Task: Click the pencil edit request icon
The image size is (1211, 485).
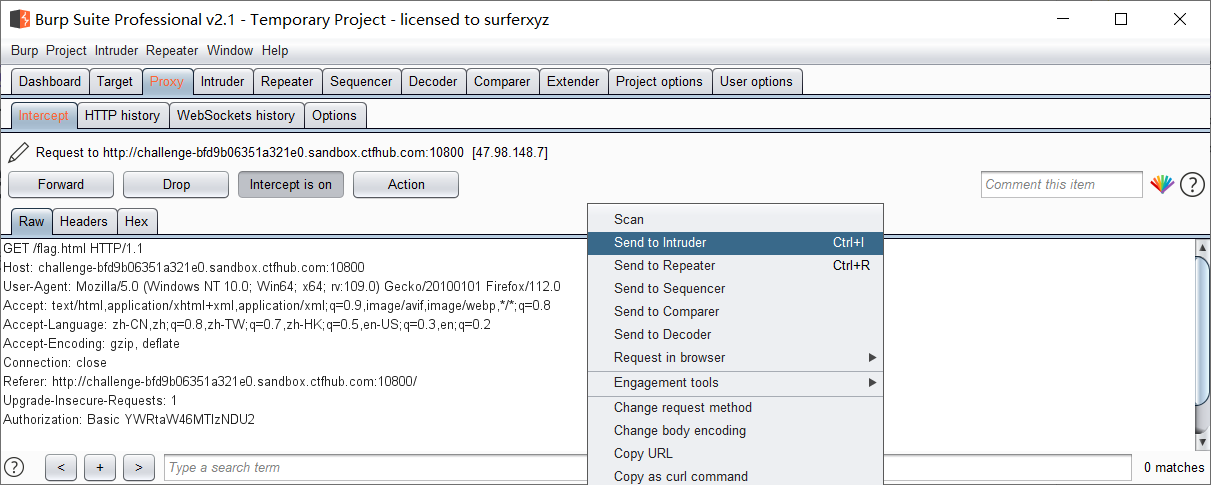Action: (18, 153)
